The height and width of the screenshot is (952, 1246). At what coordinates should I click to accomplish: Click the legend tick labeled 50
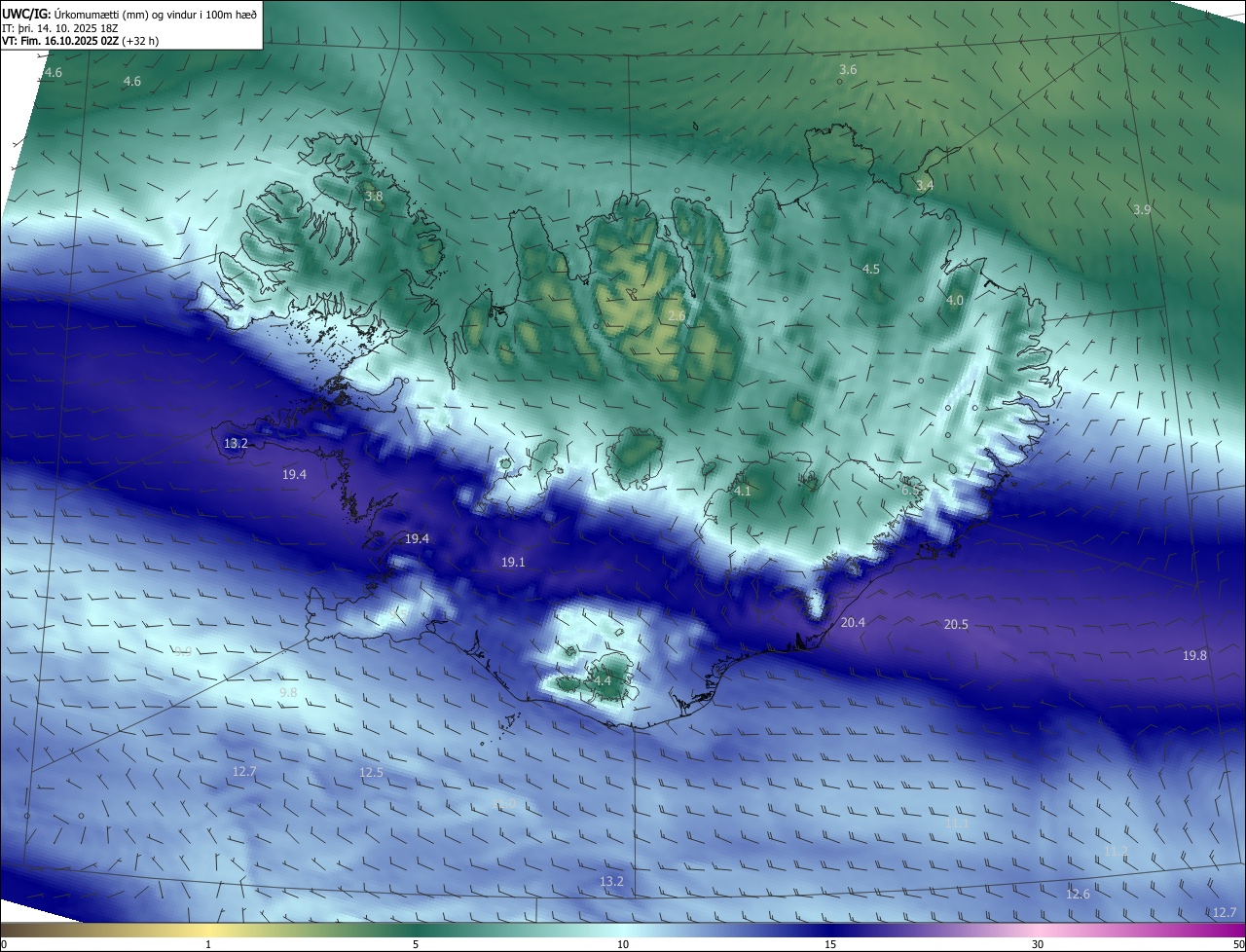tap(1238, 944)
